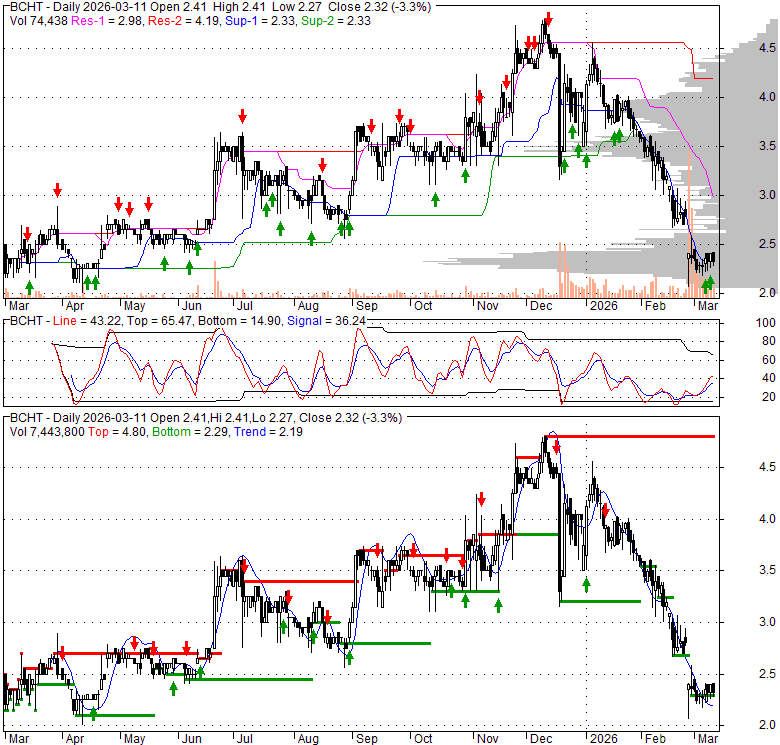
Task: Click the 3.5 price label on top chart axis
Action: point(767,146)
